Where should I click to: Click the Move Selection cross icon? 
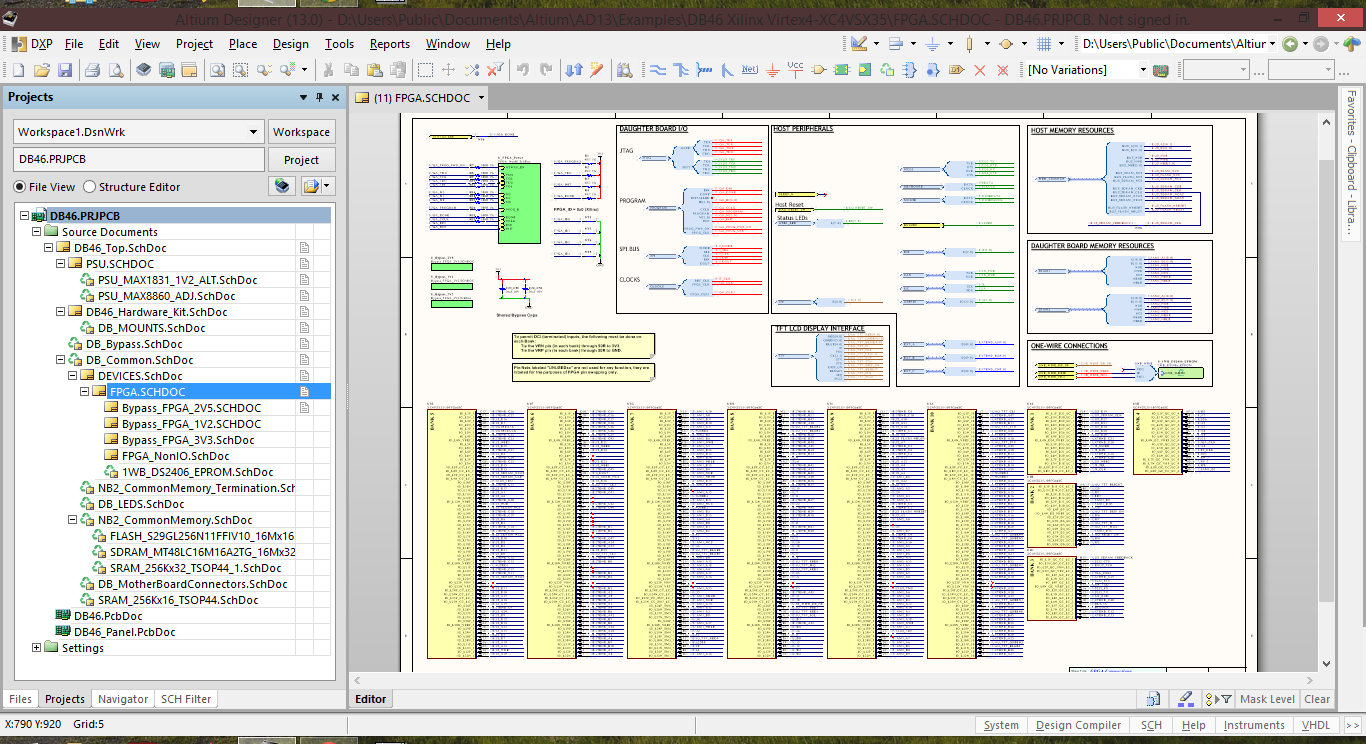coord(448,70)
